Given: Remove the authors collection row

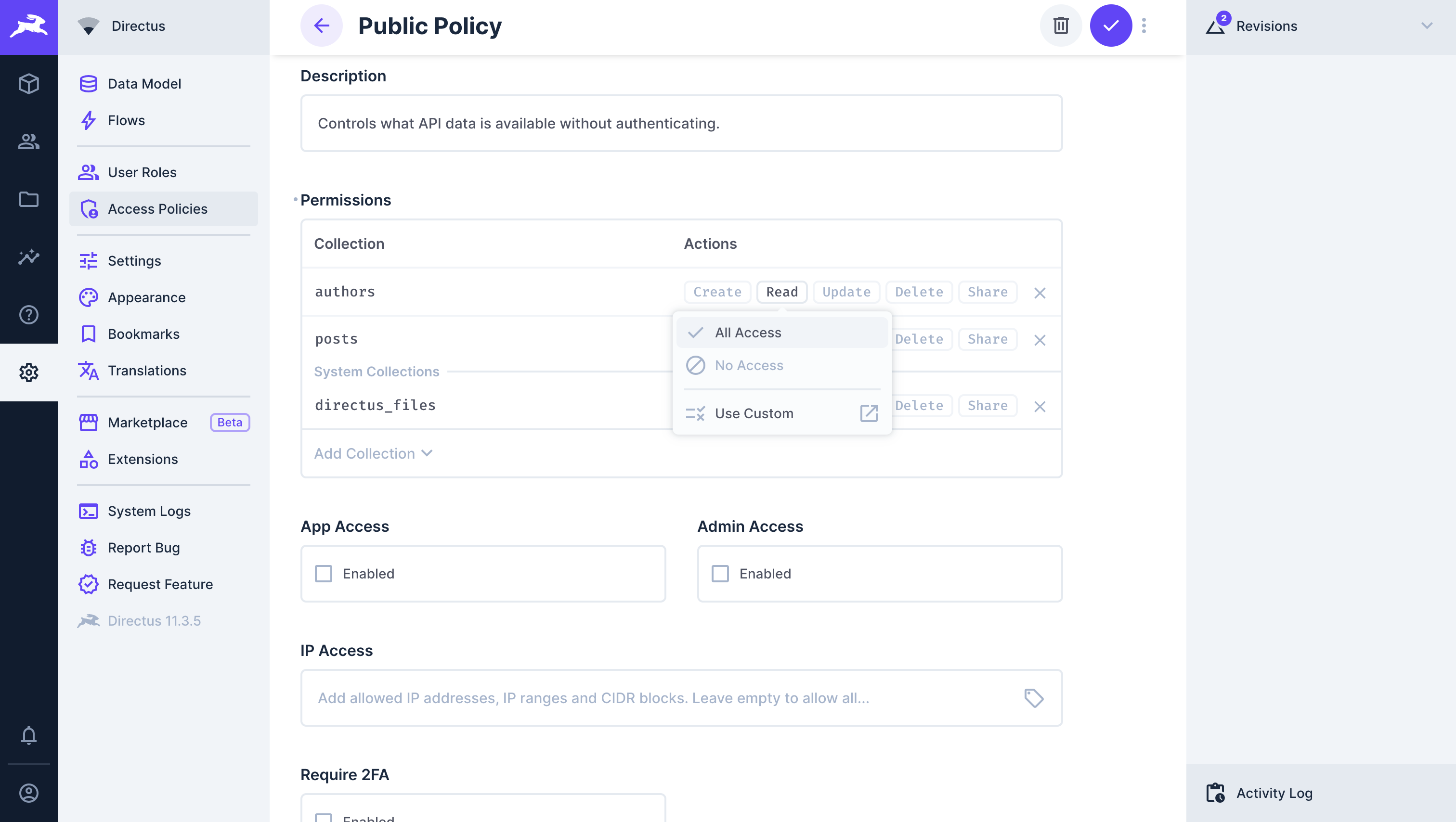Looking at the screenshot, I should click(x=1039, y=293).
